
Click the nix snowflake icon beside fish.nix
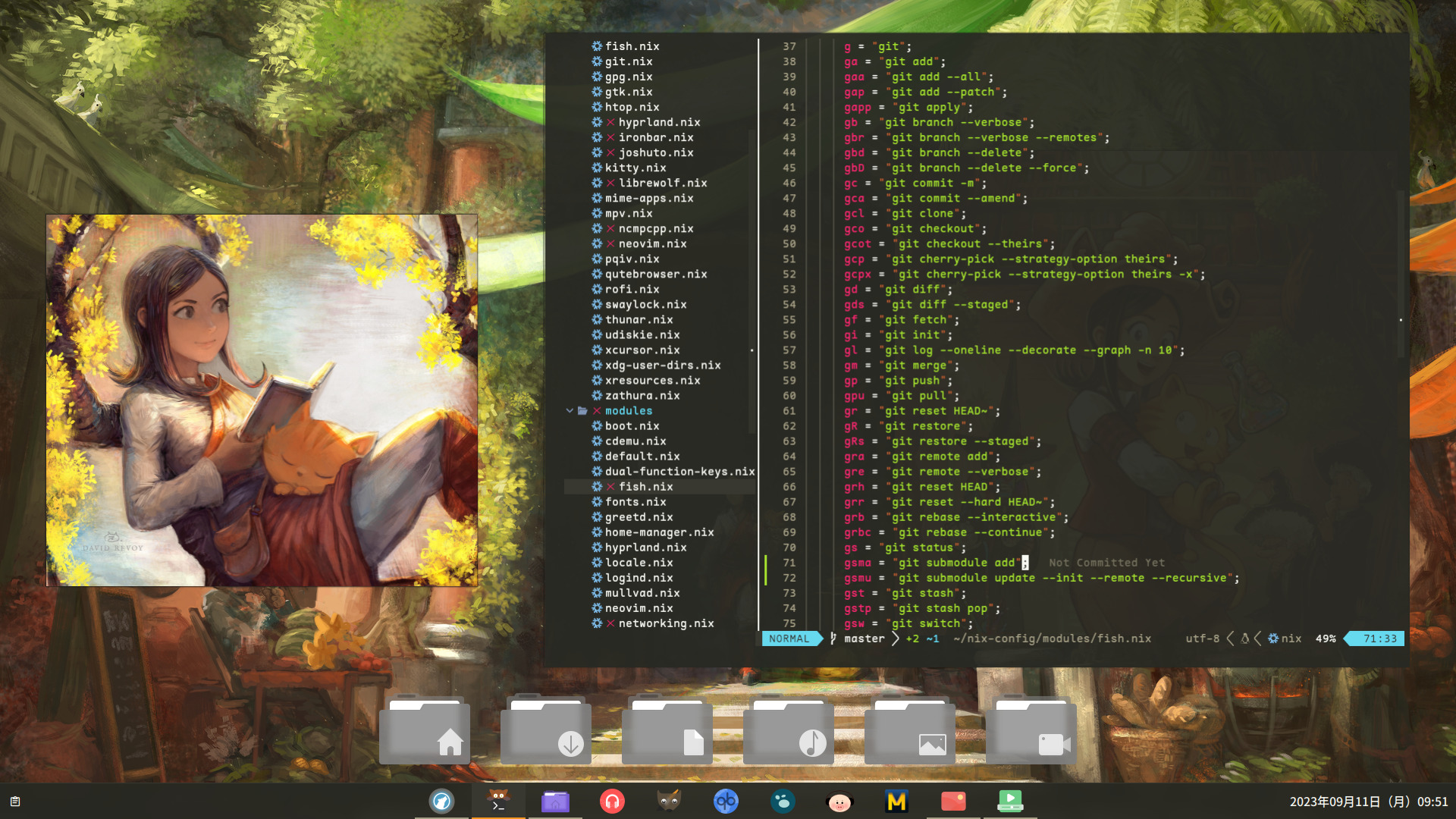tap(596, 486)
